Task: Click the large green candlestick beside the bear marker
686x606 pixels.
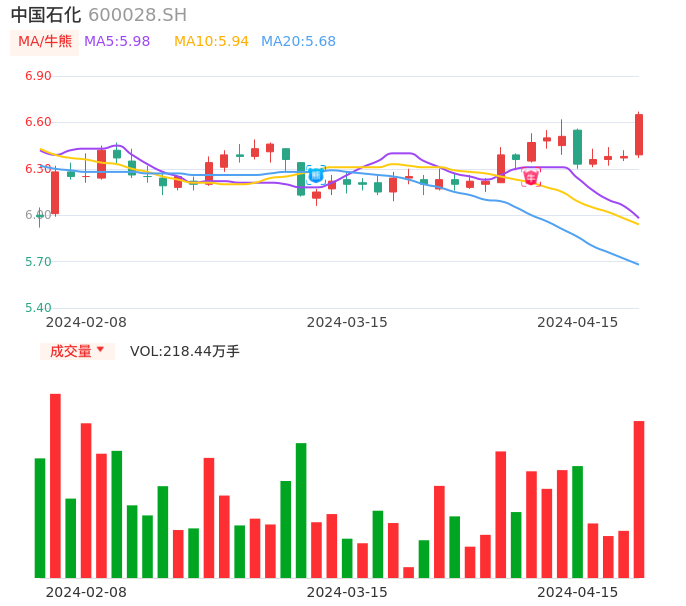Action: coord(301,179)
